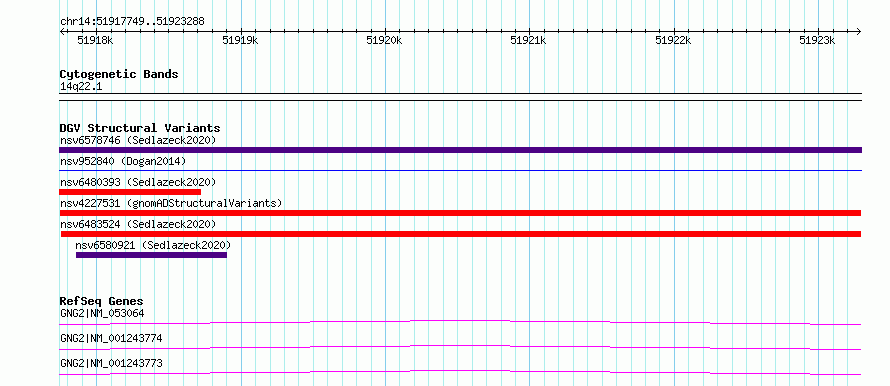Click the 51921k ruler tick label
Viewport: 890px width, 386px height.
click(x=528, y=40)
